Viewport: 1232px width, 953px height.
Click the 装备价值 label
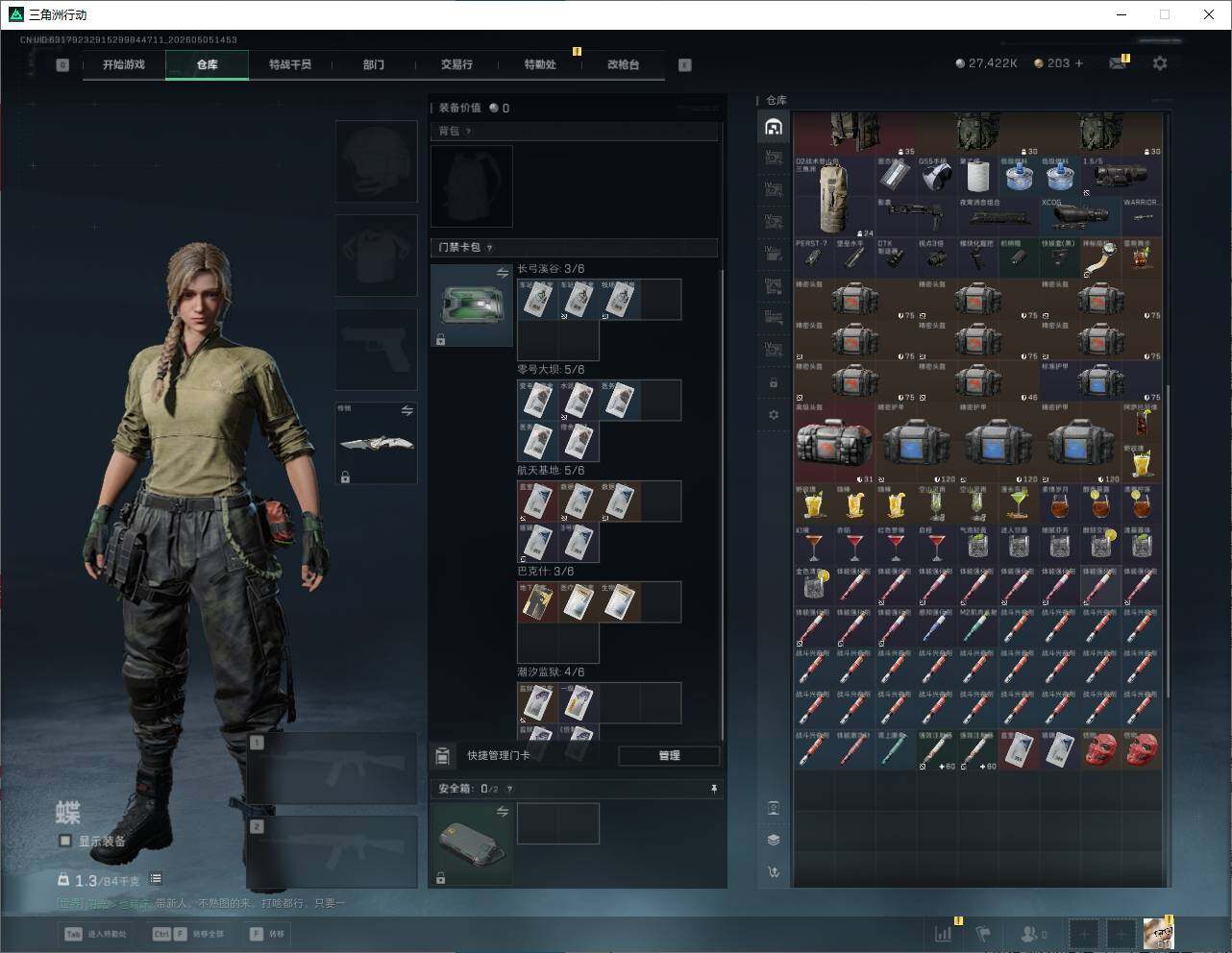[460, 109]
